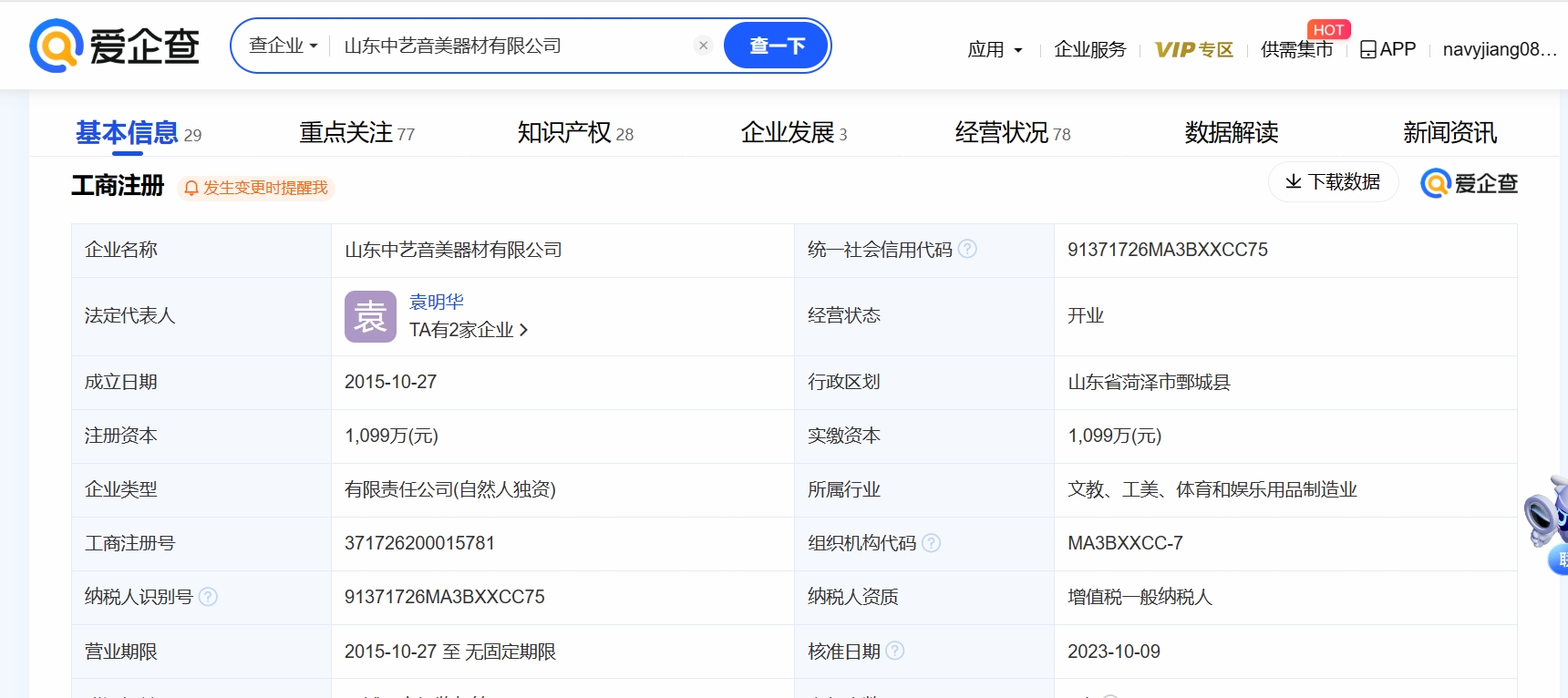
Task: Switch to the 经营状况 tab
Action: [x=1013, y=133]
